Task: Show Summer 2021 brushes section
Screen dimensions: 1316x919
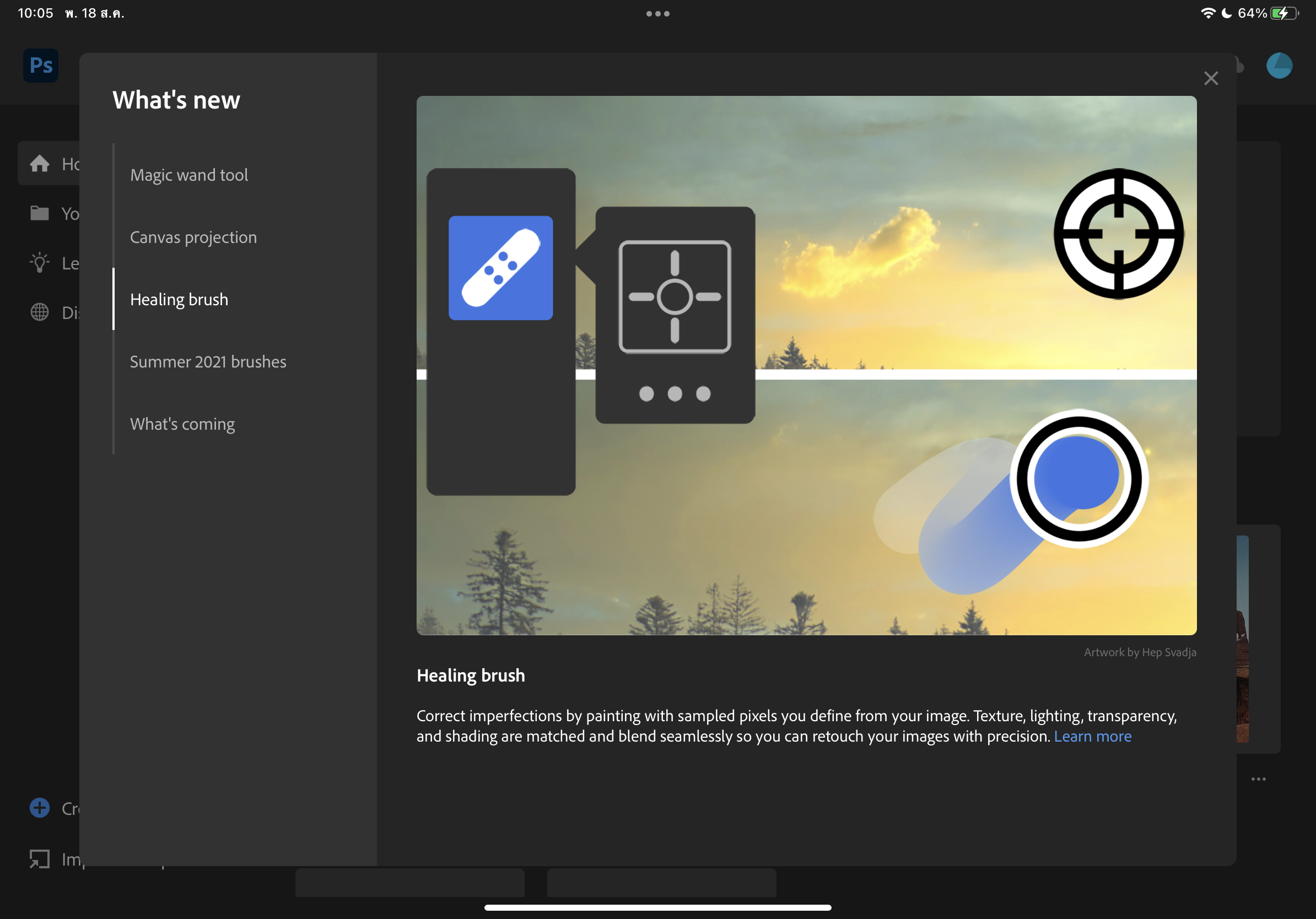Action: (208, 362)
